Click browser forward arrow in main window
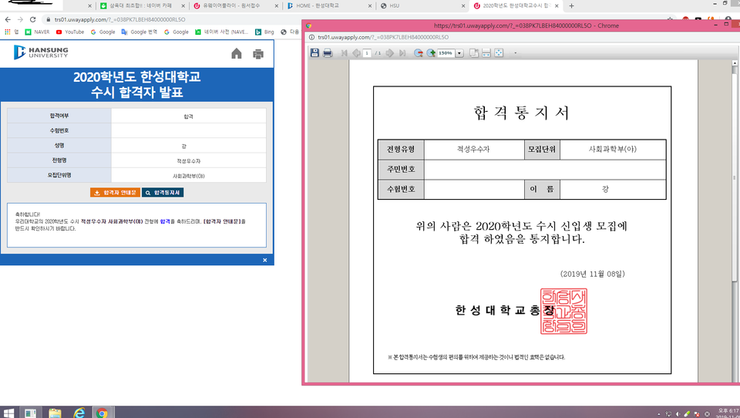740x418 pixels. pyautogui.click(x=20, y=19)
